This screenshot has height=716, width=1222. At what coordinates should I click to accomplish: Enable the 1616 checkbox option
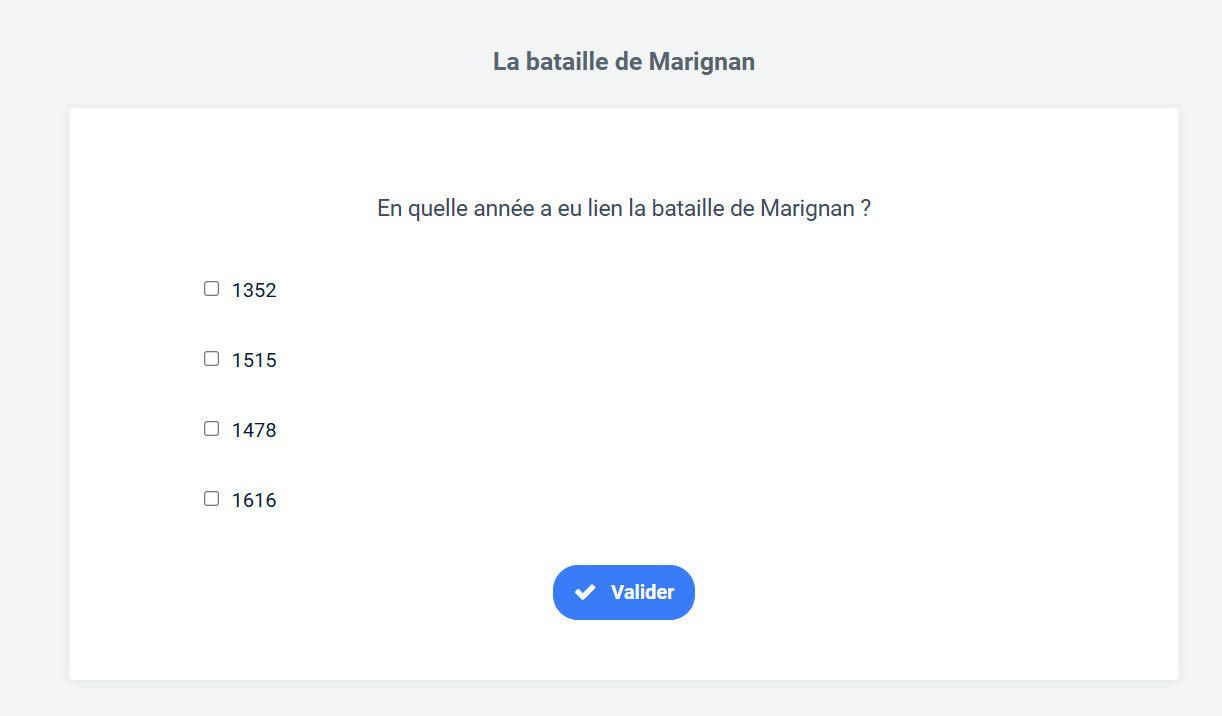211,499
